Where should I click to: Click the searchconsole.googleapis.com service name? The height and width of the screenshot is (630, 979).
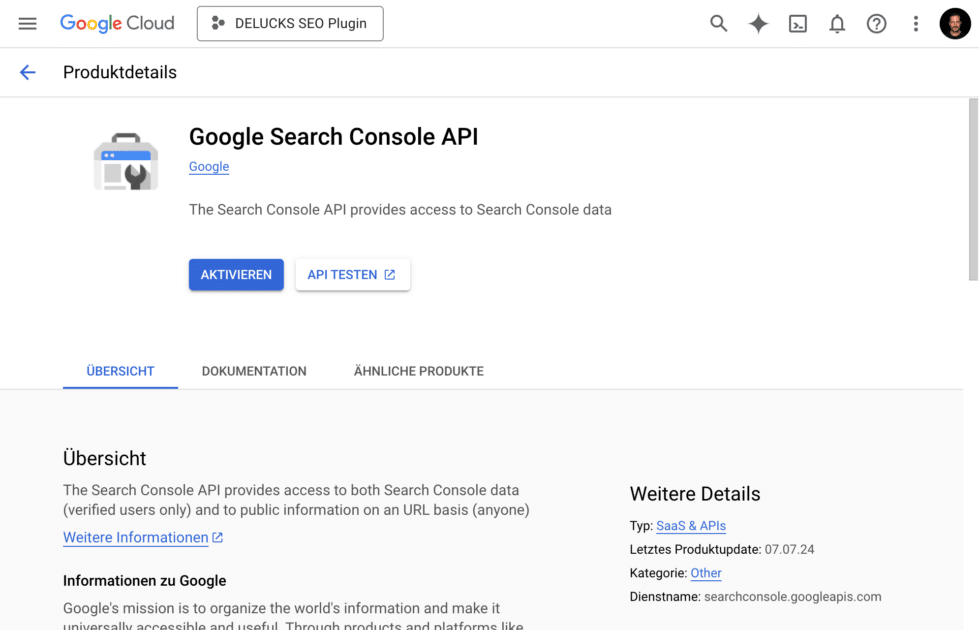pos(793,597)
